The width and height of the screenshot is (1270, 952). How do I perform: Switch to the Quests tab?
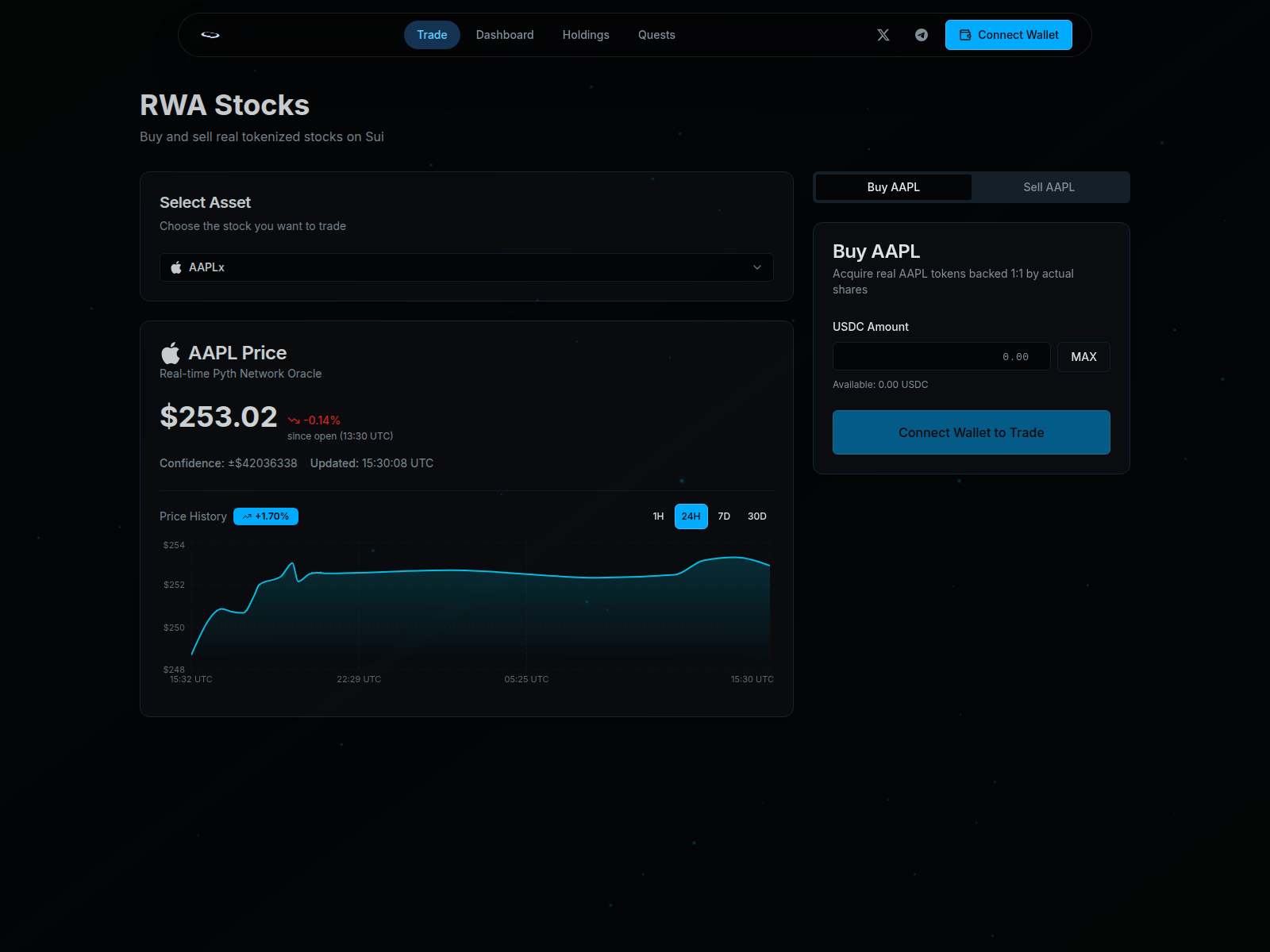coord(656,35)
